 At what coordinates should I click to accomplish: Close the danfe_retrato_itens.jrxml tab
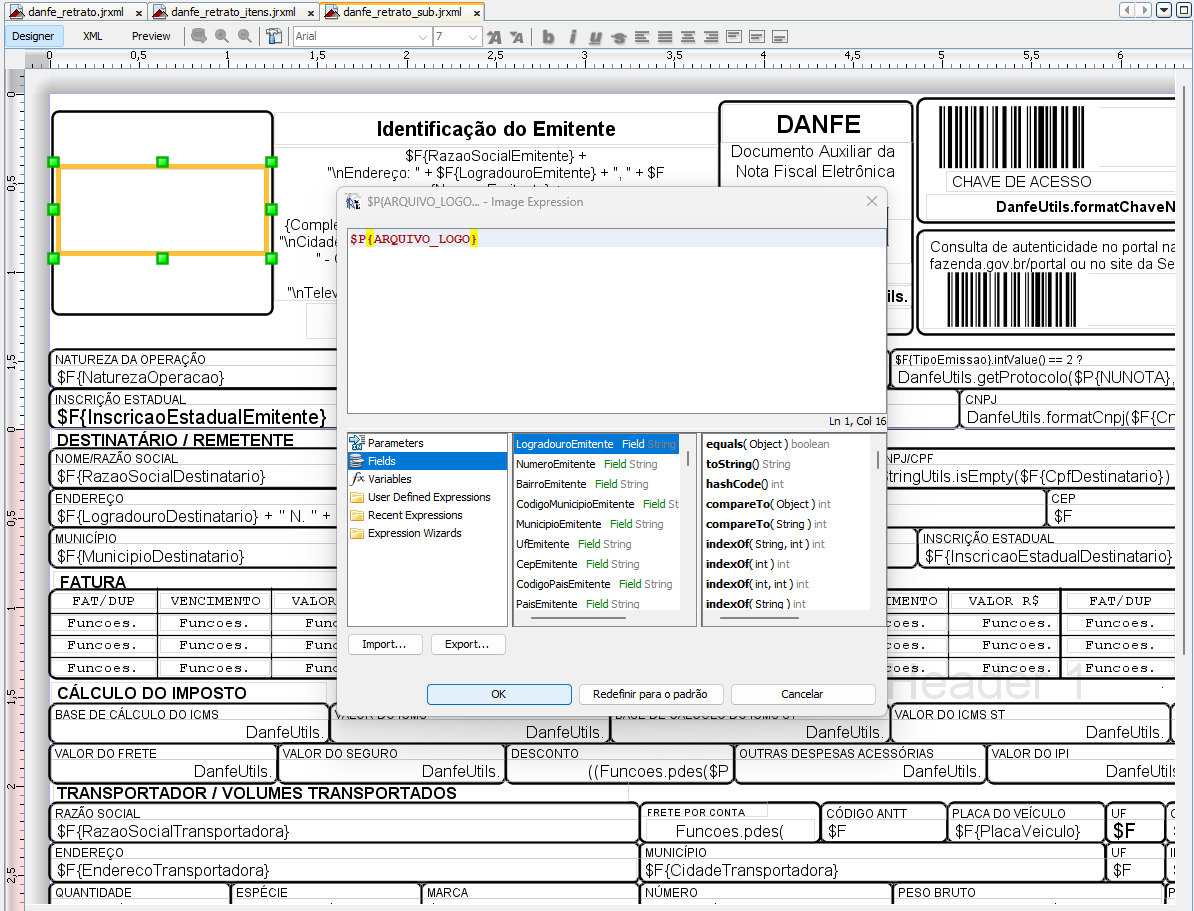(311, 13)
